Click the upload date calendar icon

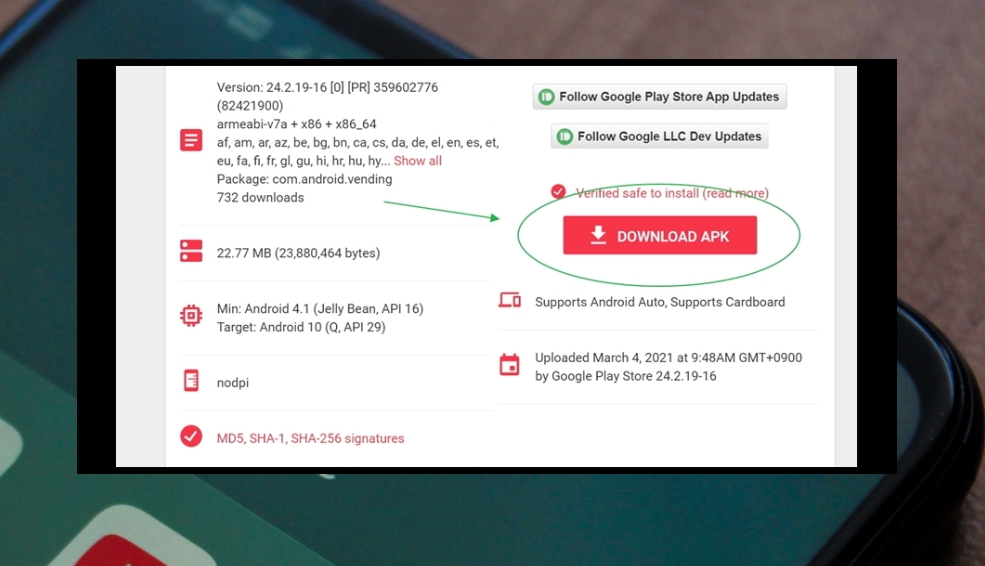[509, 365]
